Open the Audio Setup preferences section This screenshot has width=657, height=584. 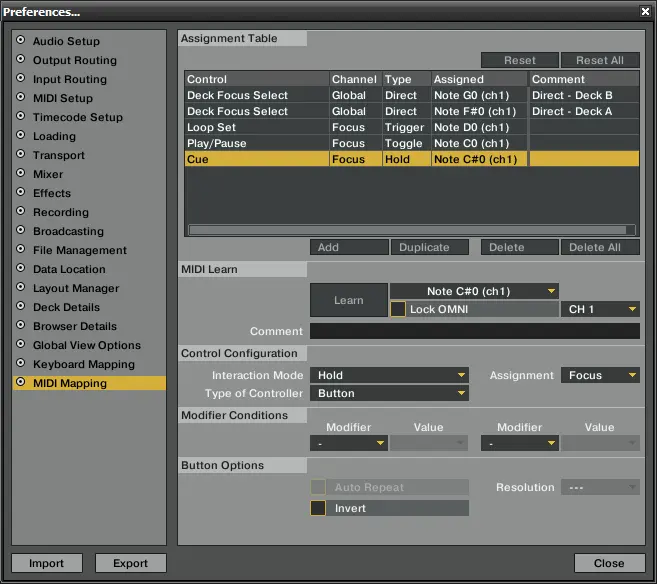point(66,42)
